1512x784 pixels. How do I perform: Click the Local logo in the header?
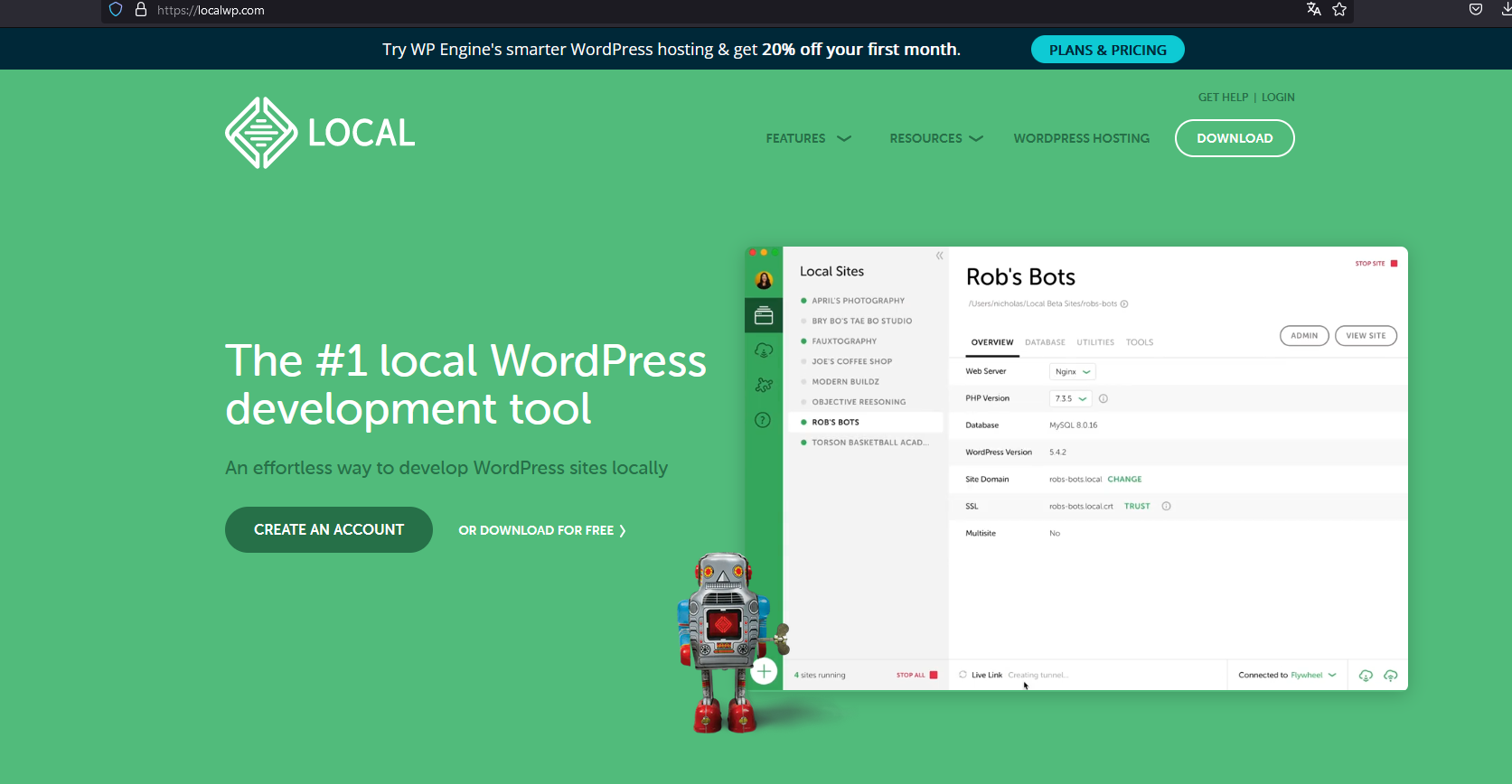click(x=320, y=133)
